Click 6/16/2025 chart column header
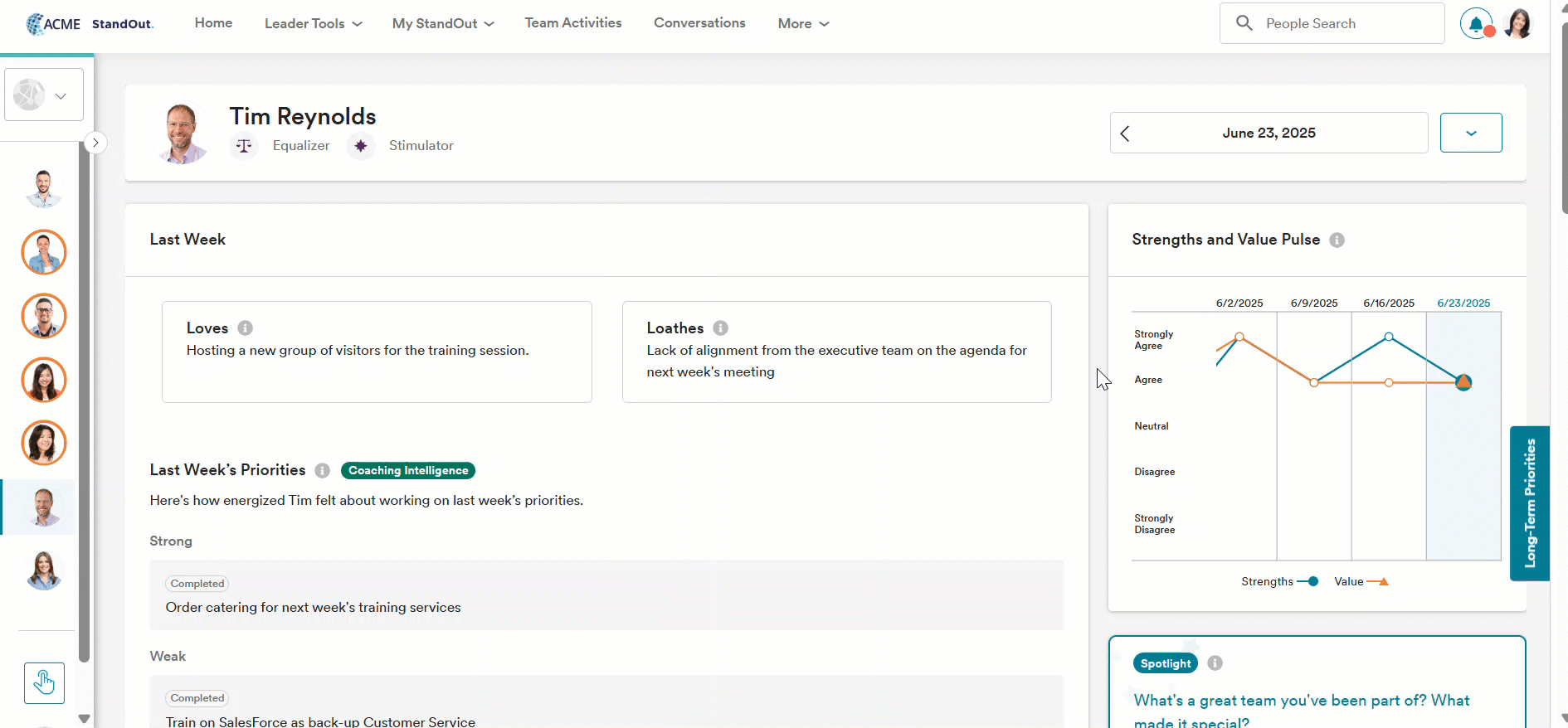This screenshot has height=728, width=1568. pos(1389,303)
